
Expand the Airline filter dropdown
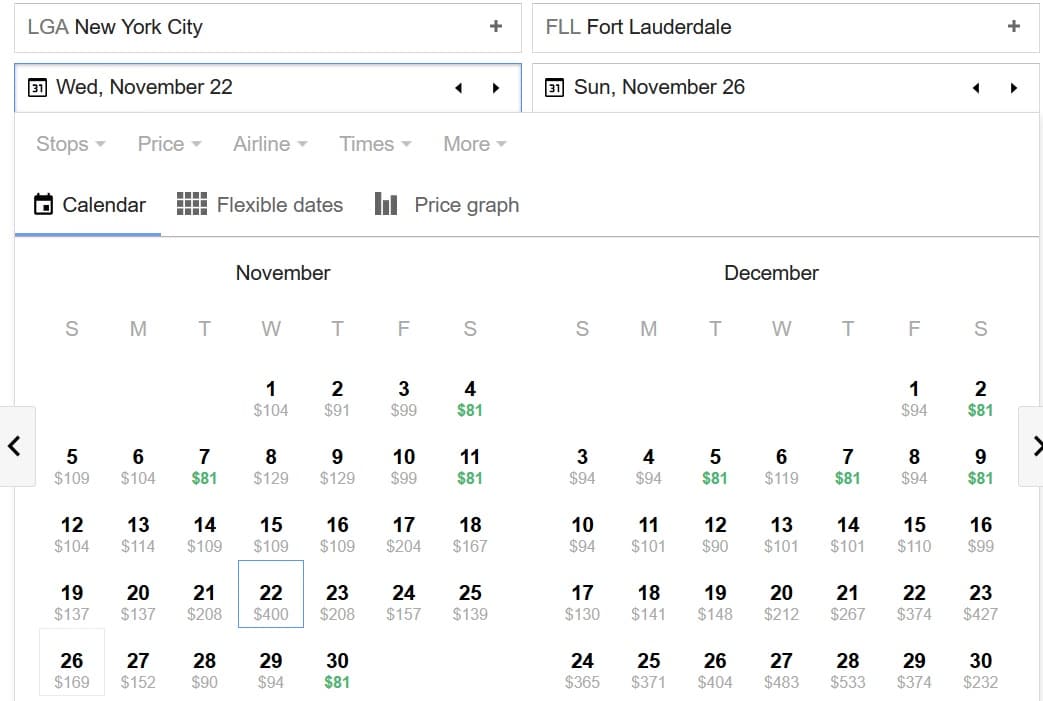point(270,144)
